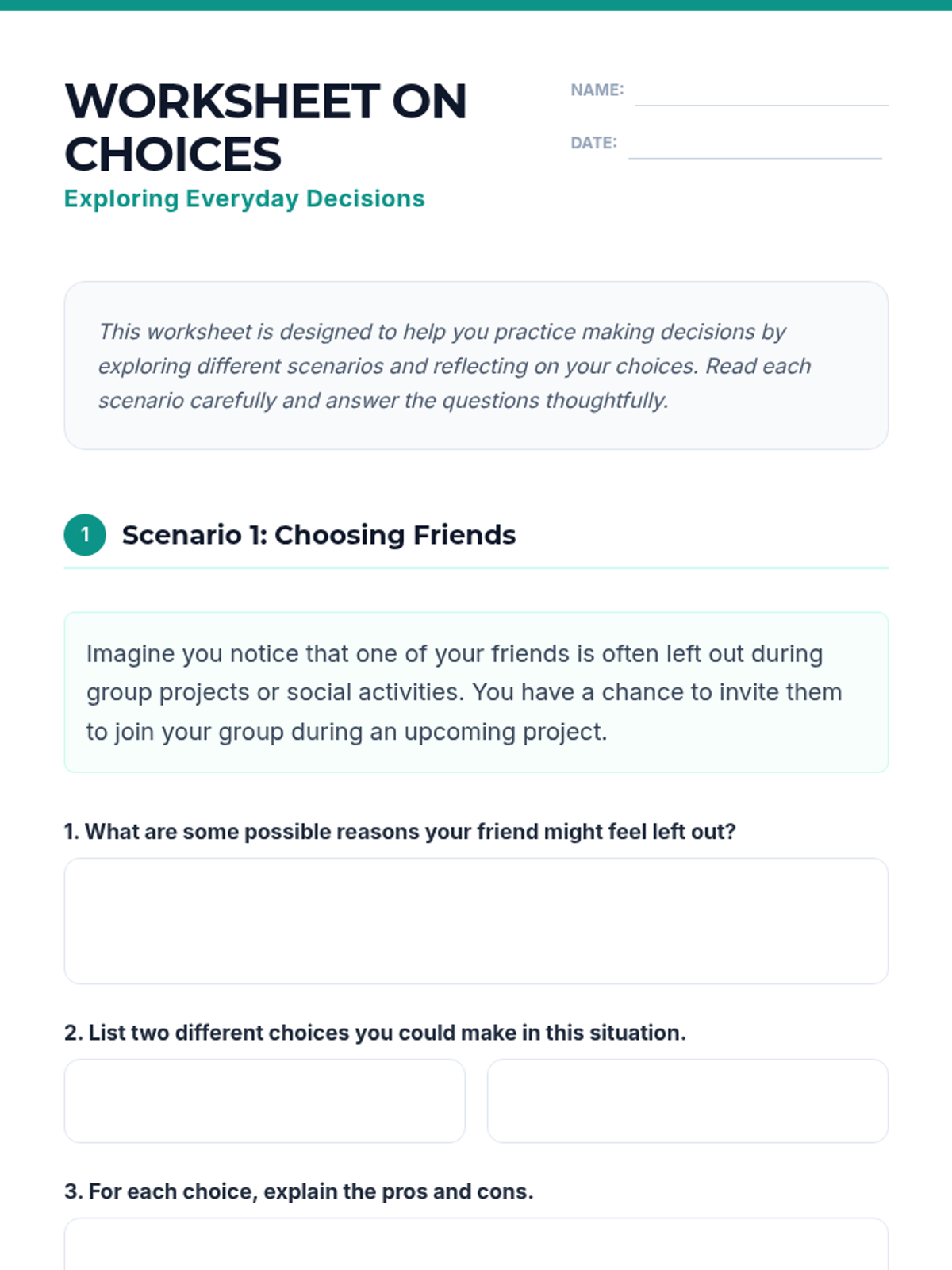952x1270 pixels.
Task: Click the Exploring Everyday Decisions subtitle
Action: tap(244, 198)
